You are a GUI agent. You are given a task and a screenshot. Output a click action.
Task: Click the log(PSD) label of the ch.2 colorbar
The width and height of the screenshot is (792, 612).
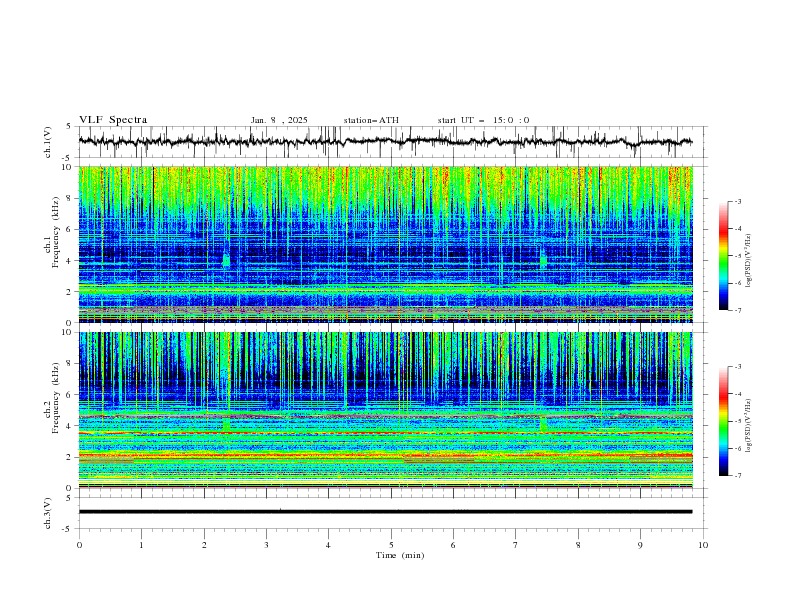749,426
